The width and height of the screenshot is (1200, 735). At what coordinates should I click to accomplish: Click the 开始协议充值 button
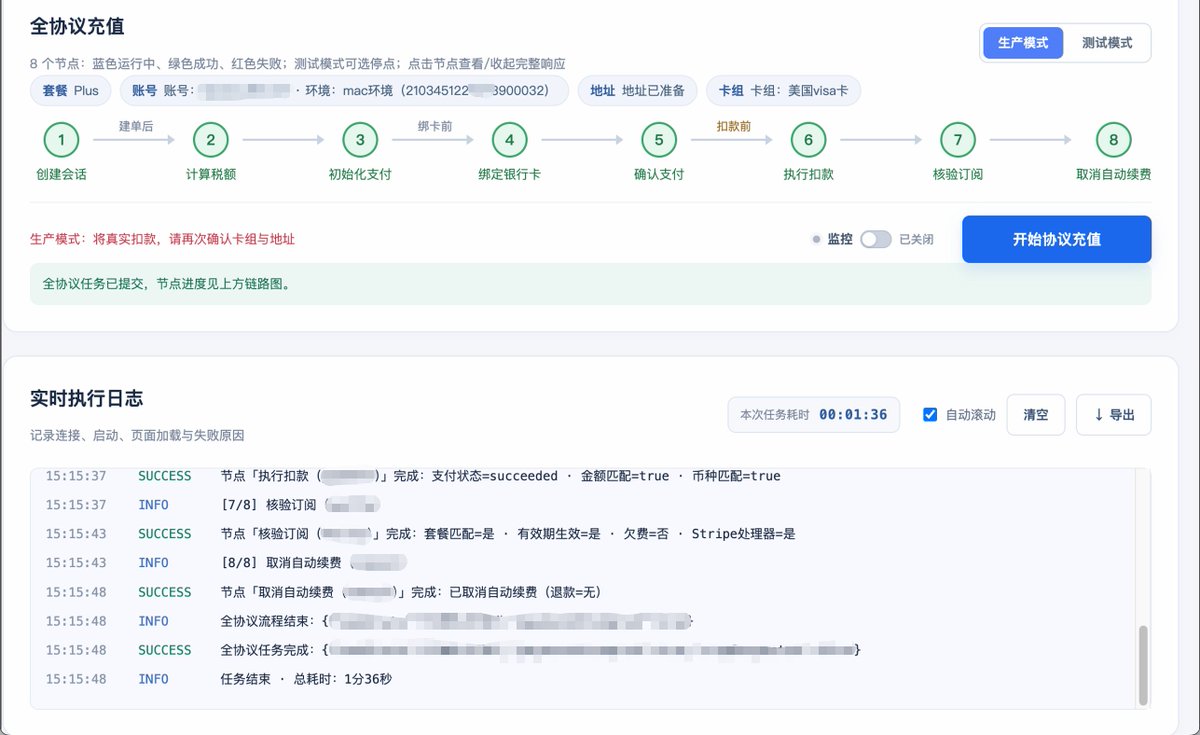tap(1057, 239)
